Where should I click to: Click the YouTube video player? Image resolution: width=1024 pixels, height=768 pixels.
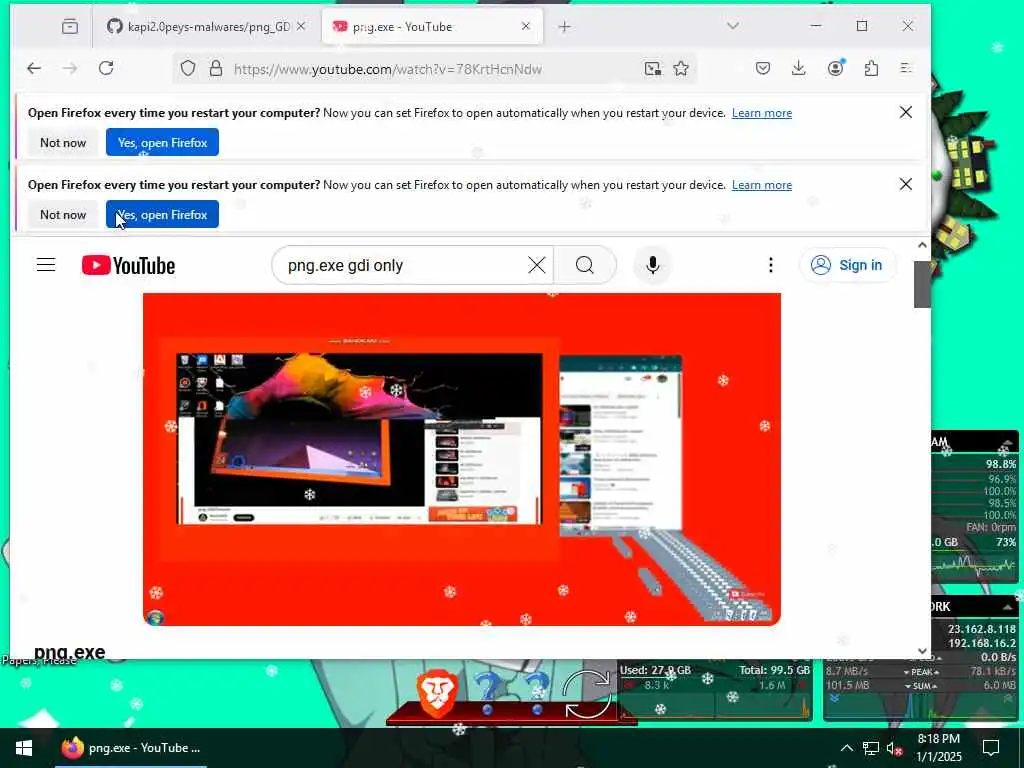[x=462, y=459]
